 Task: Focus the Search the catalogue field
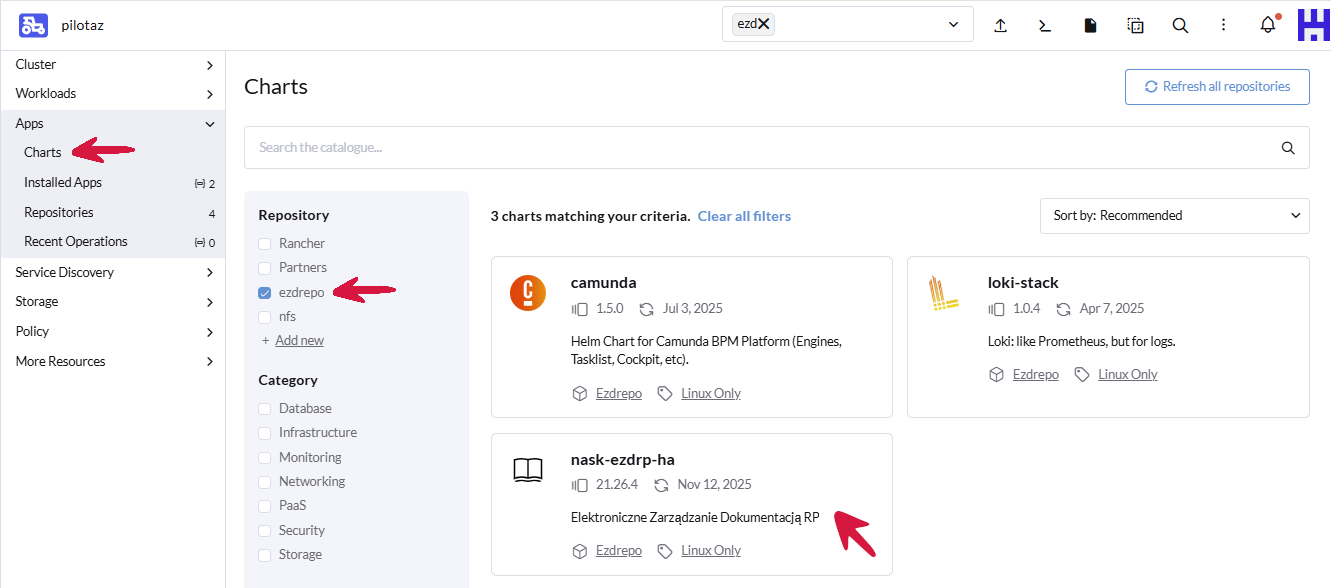click(760, 147)
